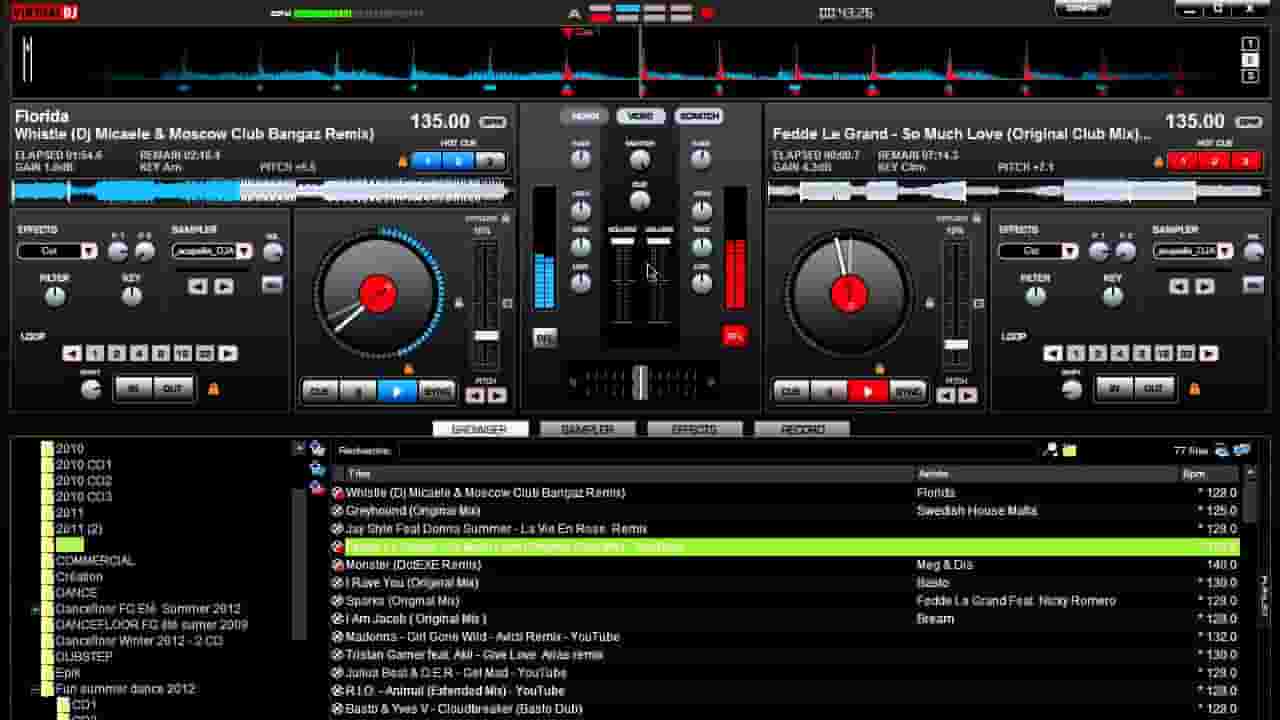
Task: Open the lower EFFECTS tab
Action: tap(694, 429)
